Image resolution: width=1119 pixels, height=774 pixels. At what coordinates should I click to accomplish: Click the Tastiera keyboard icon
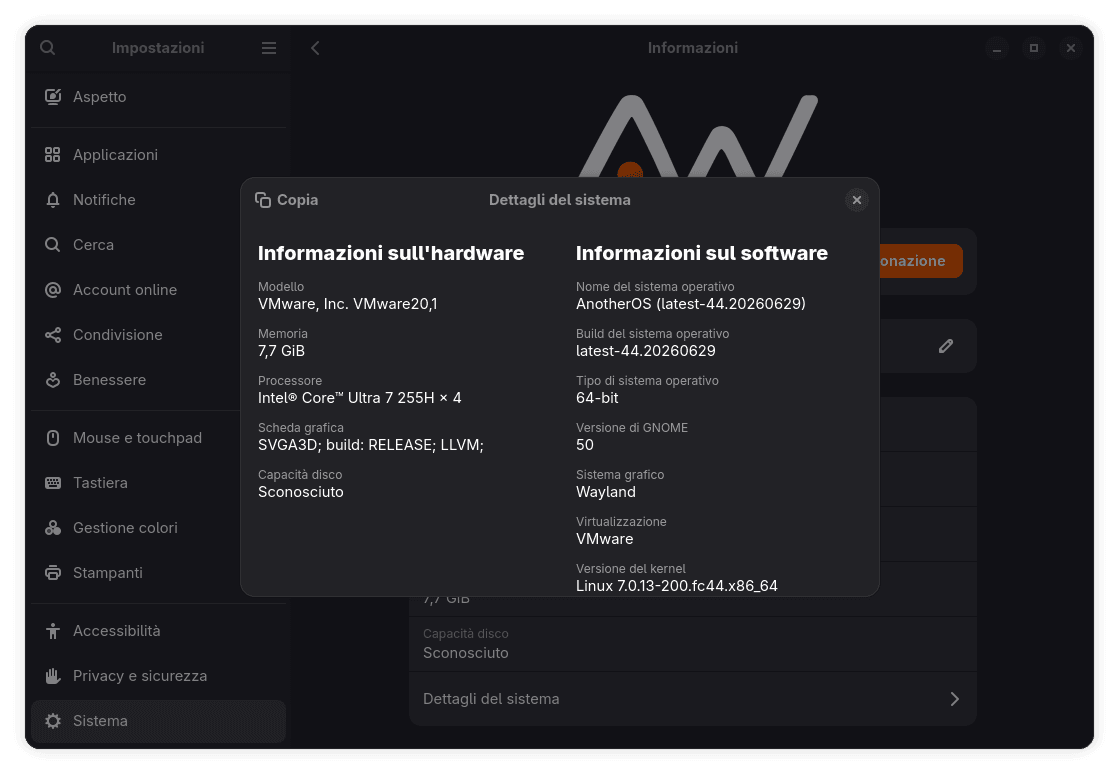53,483
